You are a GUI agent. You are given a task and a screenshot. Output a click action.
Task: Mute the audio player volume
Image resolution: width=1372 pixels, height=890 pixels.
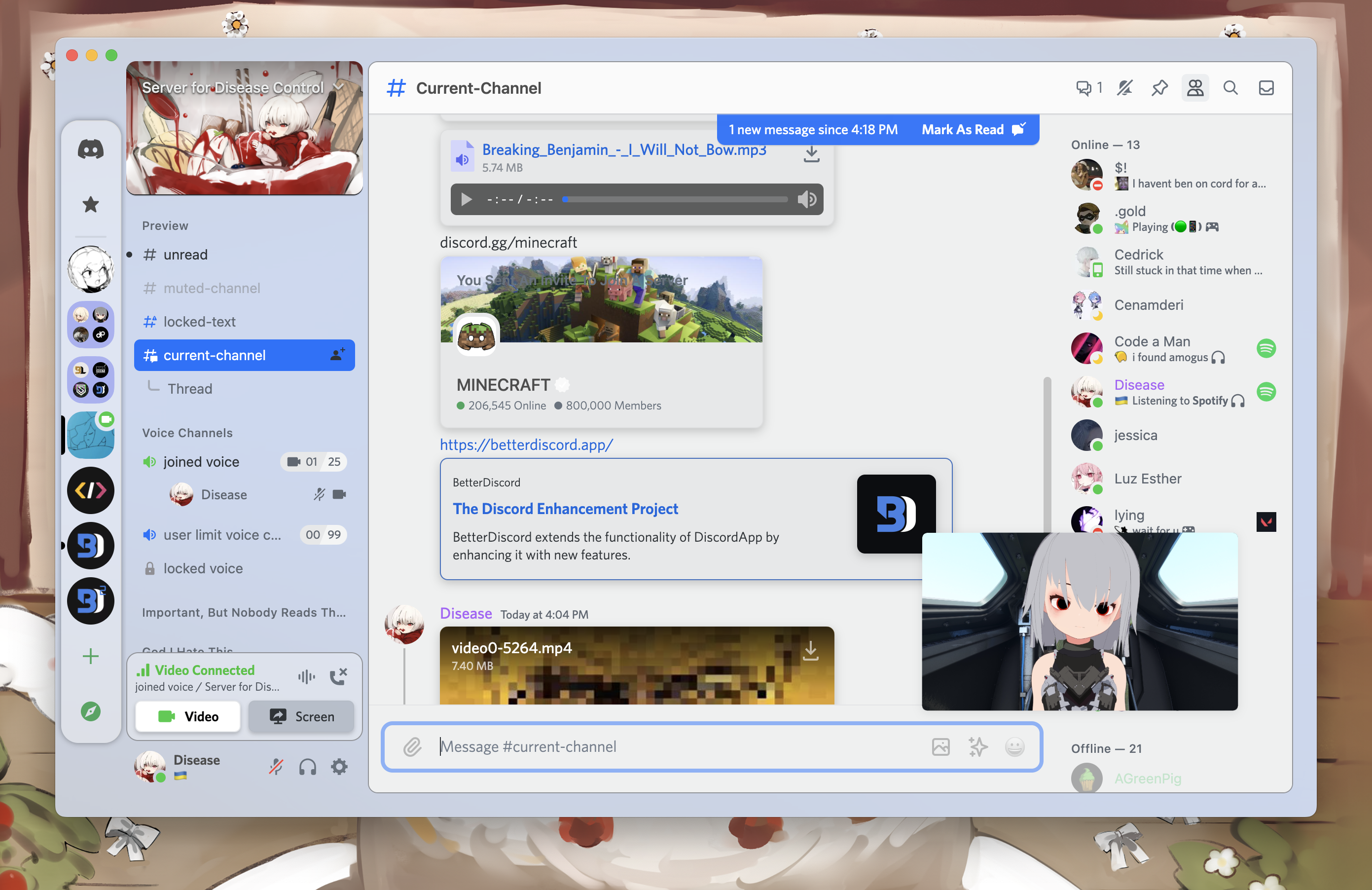pyautogui.click(x=806, y=200)
